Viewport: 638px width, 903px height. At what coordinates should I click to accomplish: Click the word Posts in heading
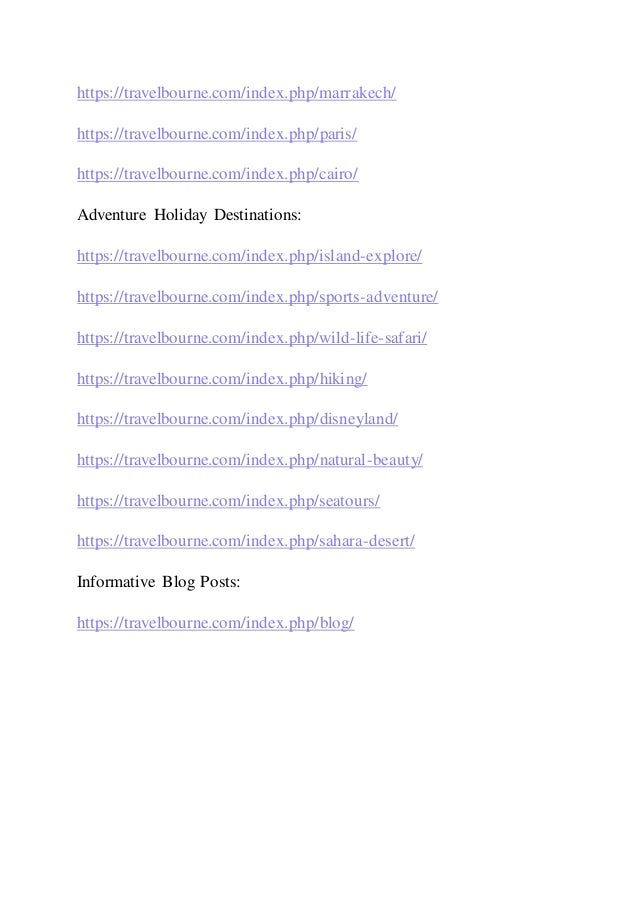(220, 582)
